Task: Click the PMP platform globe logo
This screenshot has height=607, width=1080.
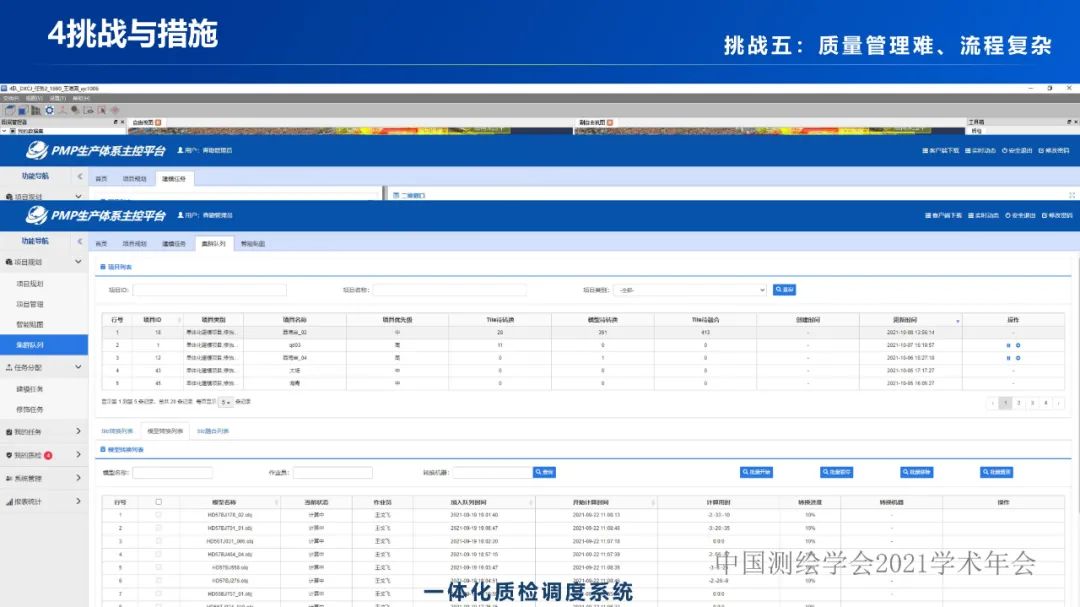Action: [x=36, y=215]
